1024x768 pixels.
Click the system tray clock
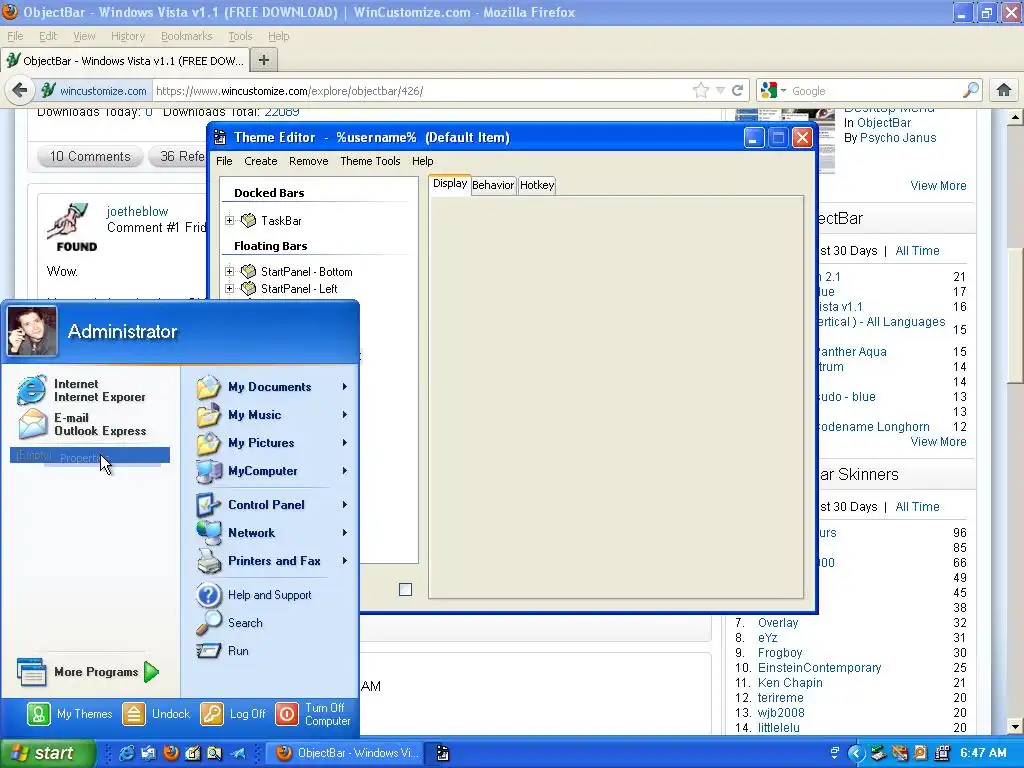pos(983,753)
